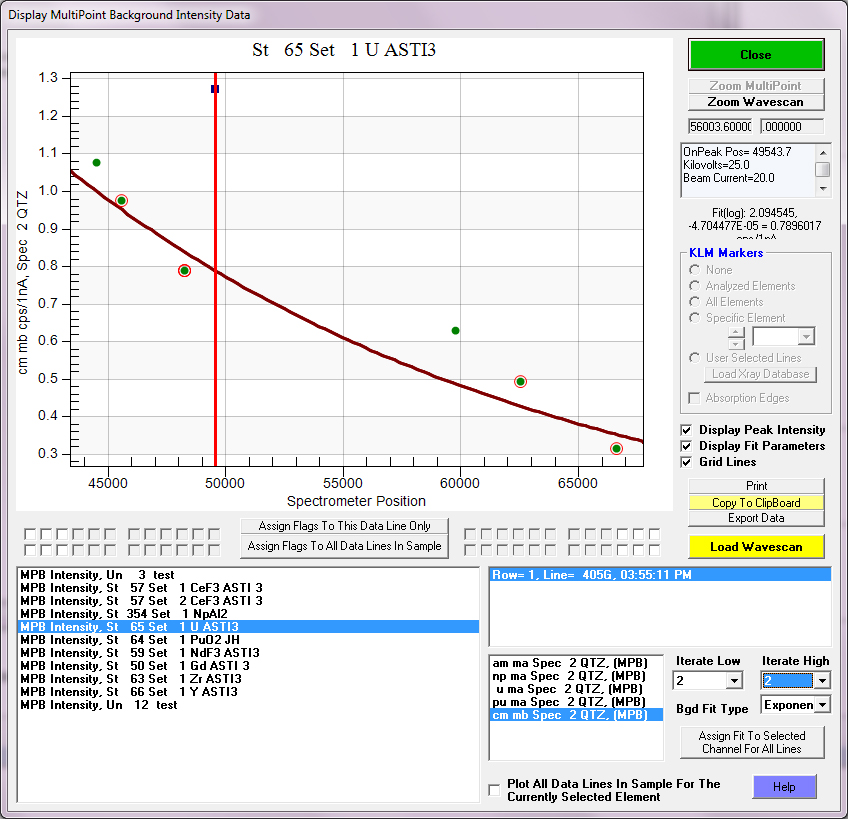Open the Iterate High dropdown
Image resolution: width=848 pixels, height=819 pixels.
click(x=822, y=681)
